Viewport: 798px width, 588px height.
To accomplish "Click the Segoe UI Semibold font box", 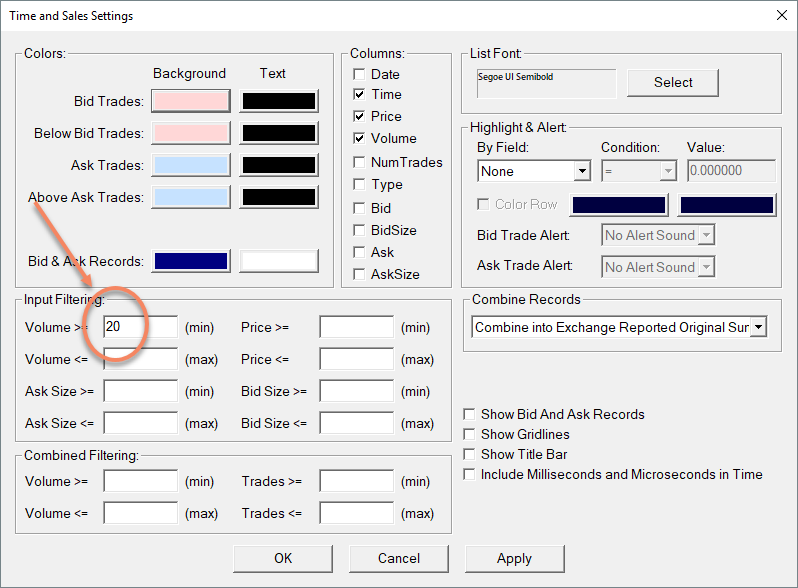I will (x=546, y=83).
